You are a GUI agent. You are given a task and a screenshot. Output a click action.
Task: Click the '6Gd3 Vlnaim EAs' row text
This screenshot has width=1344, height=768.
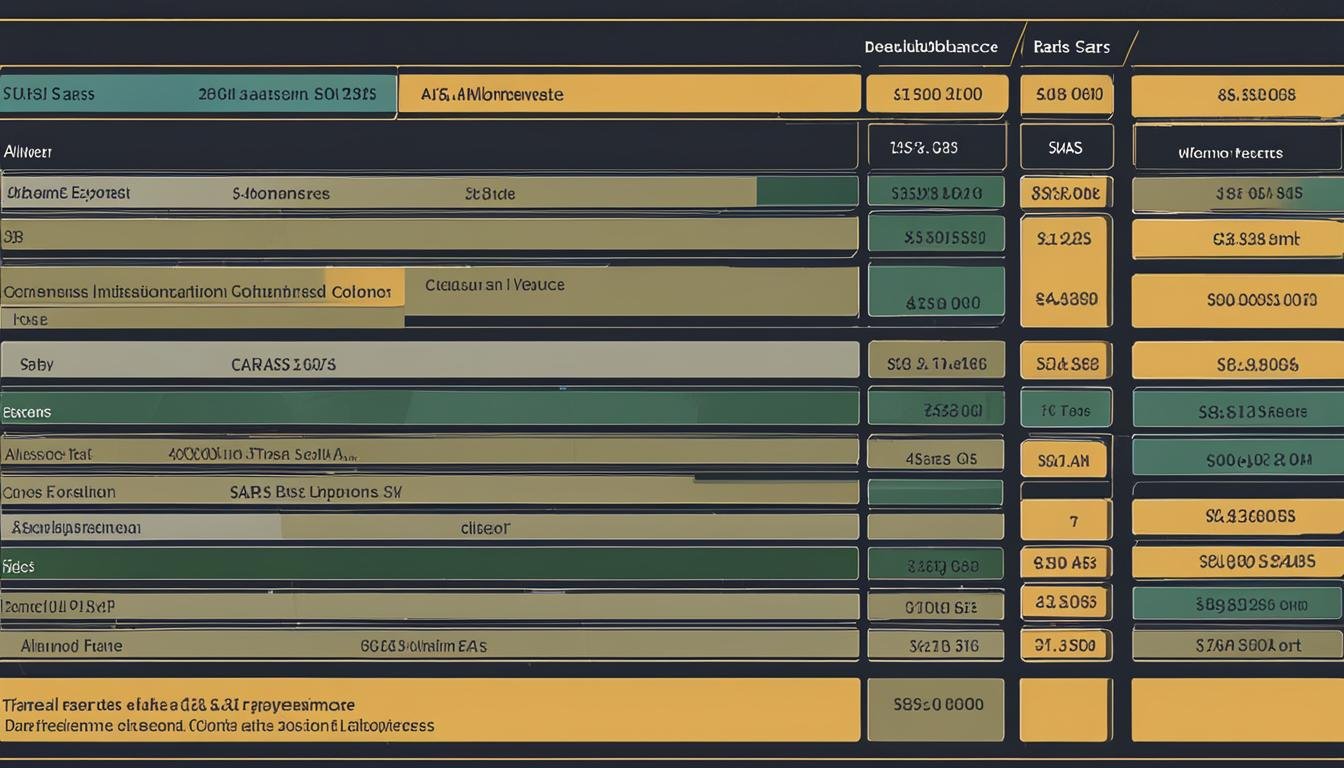423,646
